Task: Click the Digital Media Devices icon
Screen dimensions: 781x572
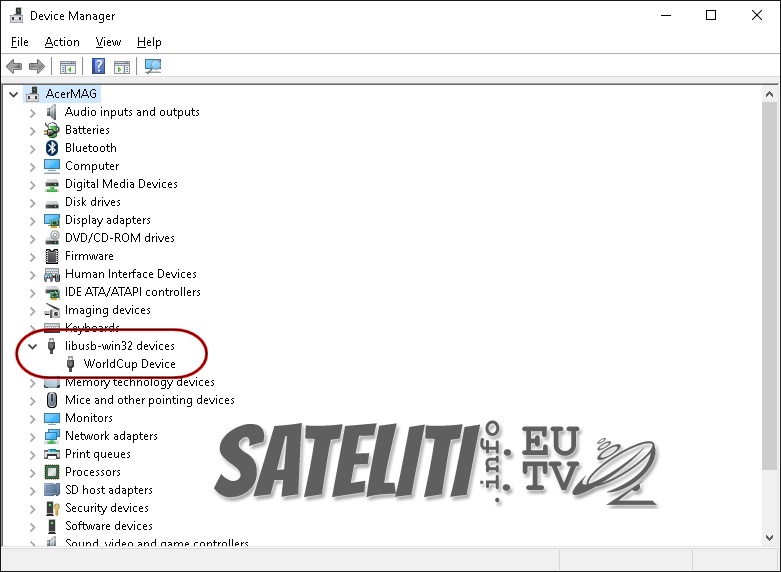Action: 52,184
